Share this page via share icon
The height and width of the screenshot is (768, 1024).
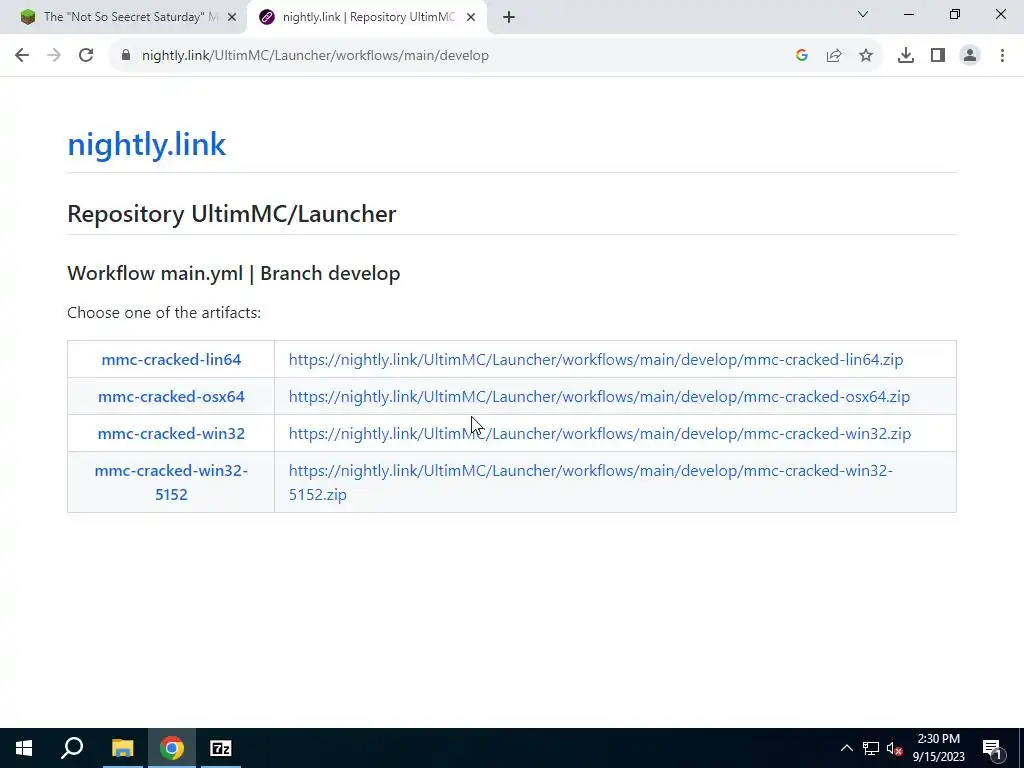tap(834, 56)
